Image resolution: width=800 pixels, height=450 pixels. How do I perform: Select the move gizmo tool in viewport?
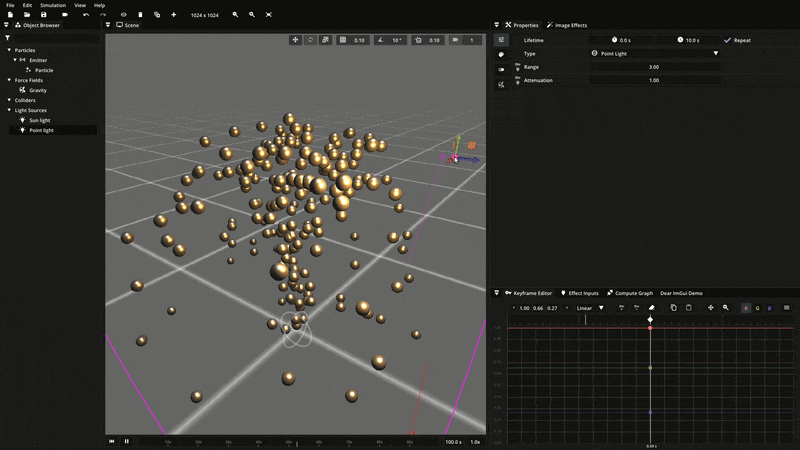click(295, 40)
